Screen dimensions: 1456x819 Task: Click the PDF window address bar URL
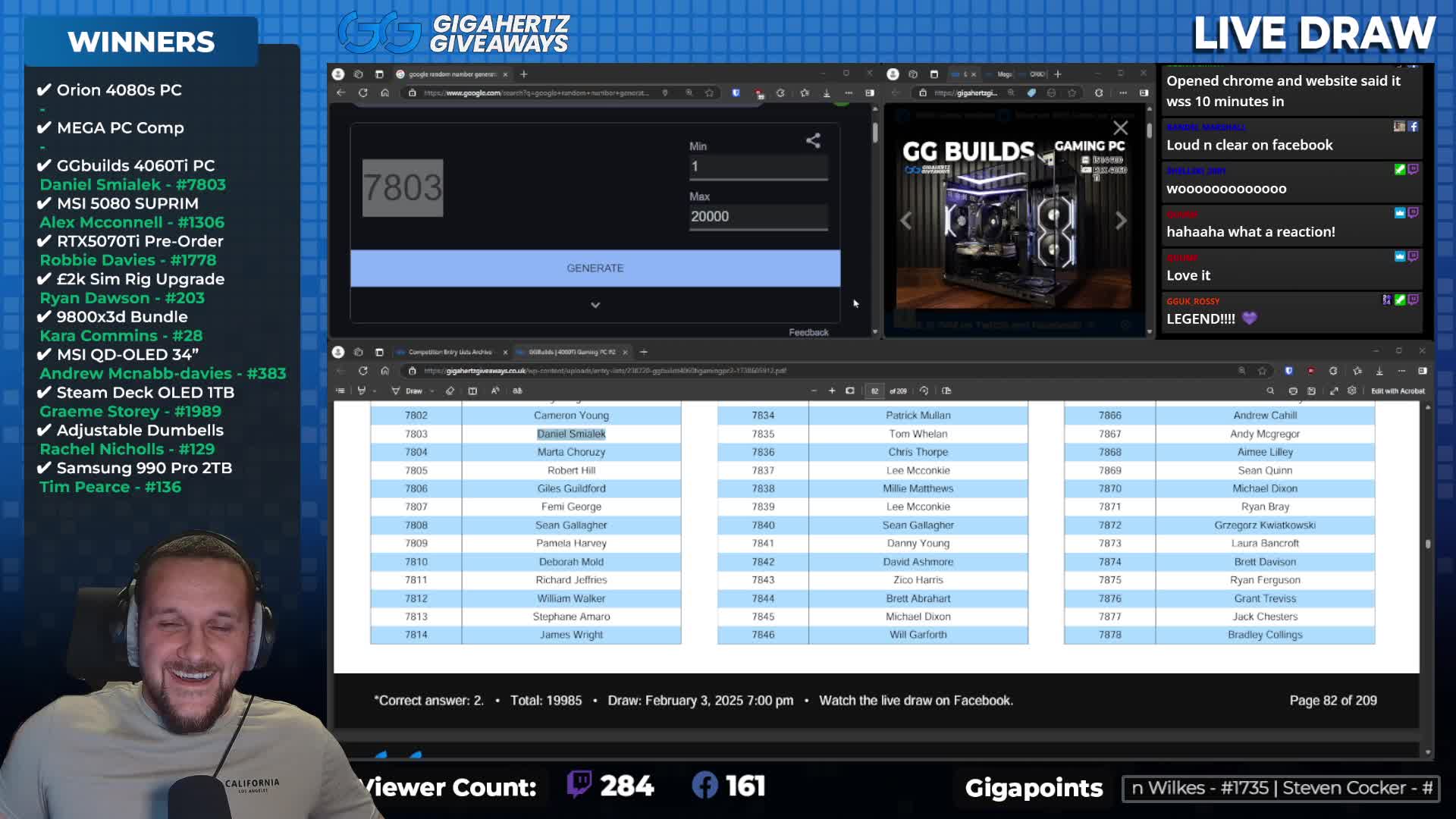pos(604,371)
